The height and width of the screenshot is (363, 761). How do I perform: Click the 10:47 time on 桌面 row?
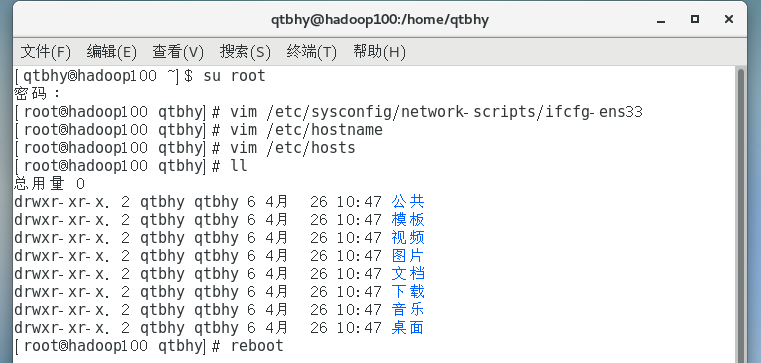click(x=359, y=328)
